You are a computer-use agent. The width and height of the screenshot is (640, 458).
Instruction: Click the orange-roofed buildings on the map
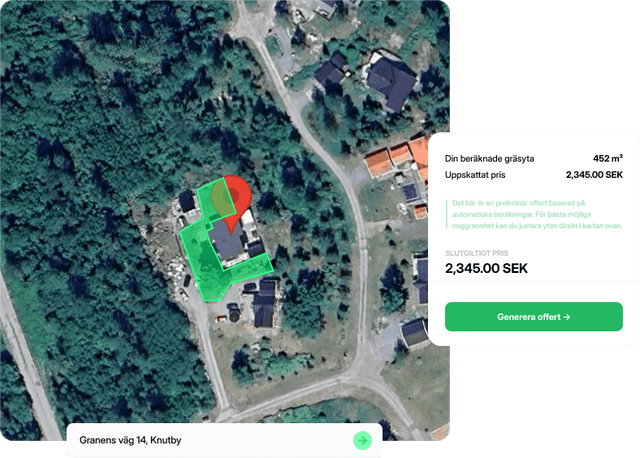395,157
